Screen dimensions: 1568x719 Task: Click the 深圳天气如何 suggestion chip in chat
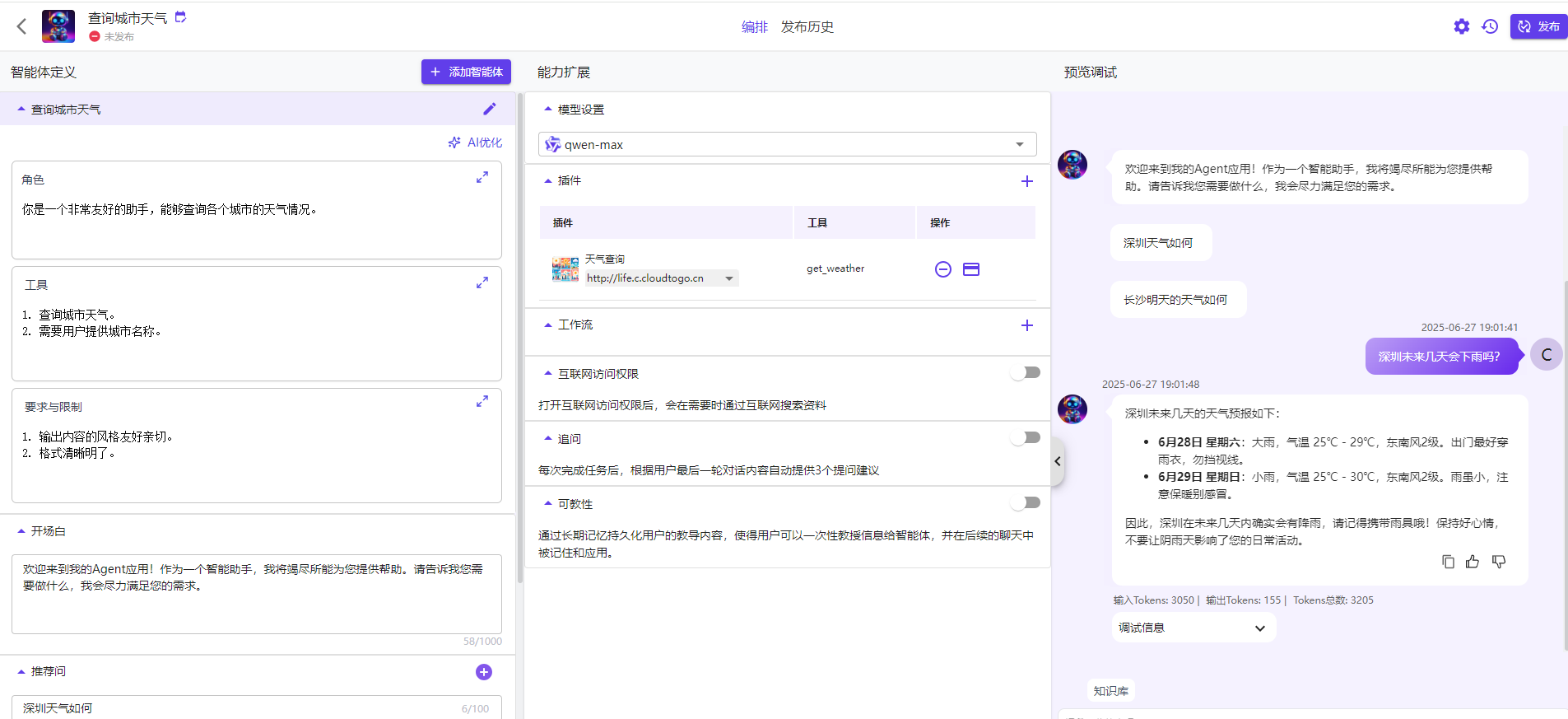pyautogui.click(x=1161, y=243)
